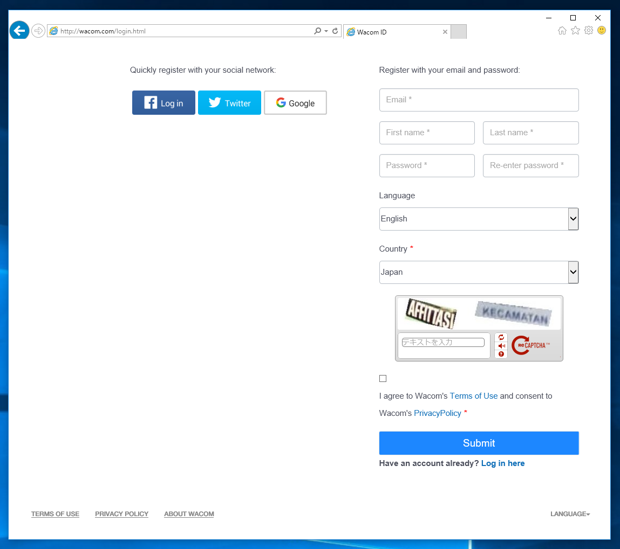This screenshot has width=620, height=549.
Task: Click the smiley feedback icon
Action: [601, 30]
